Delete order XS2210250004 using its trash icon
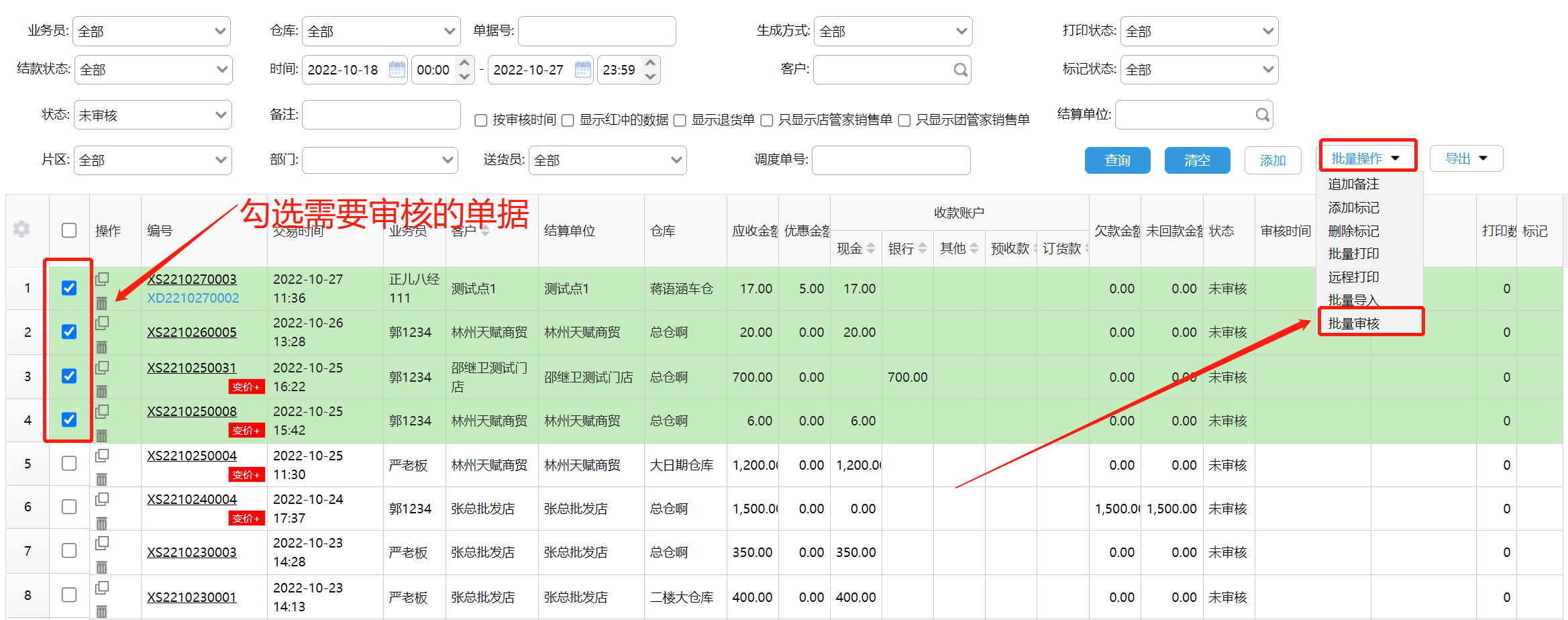The width and height of the screenshot is (1568, 620). pyautogui.click(x=102, y=479)
